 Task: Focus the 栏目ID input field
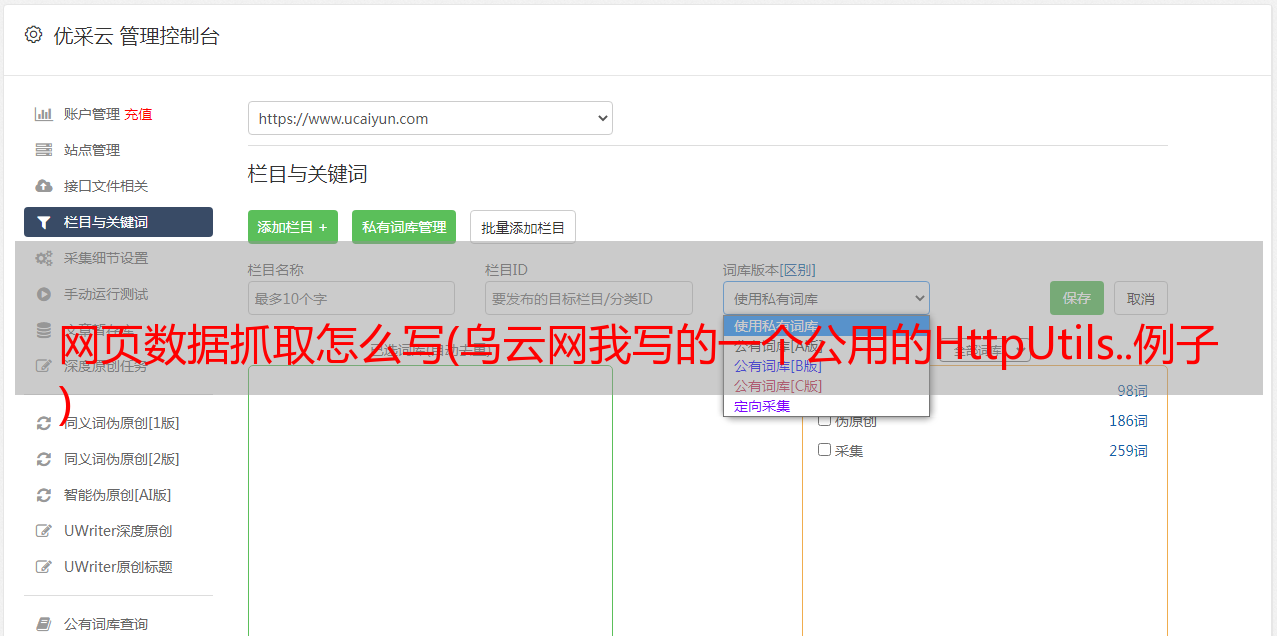589,298
